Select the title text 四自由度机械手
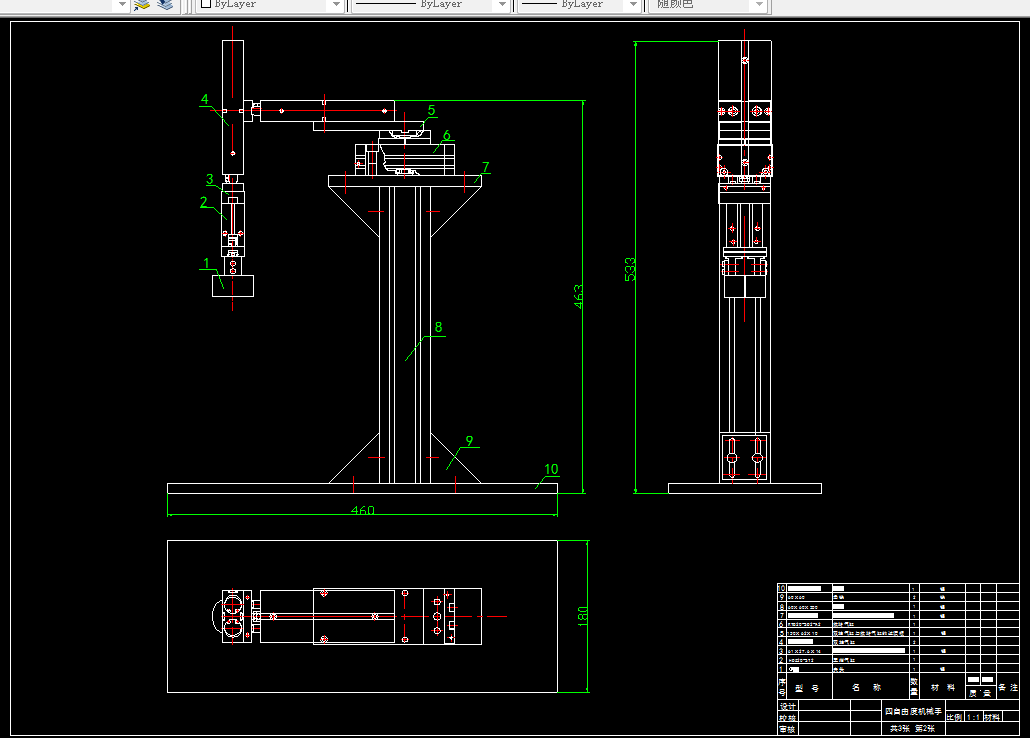1030x738 pixels. pyautogui.click(x=913, y=711)
